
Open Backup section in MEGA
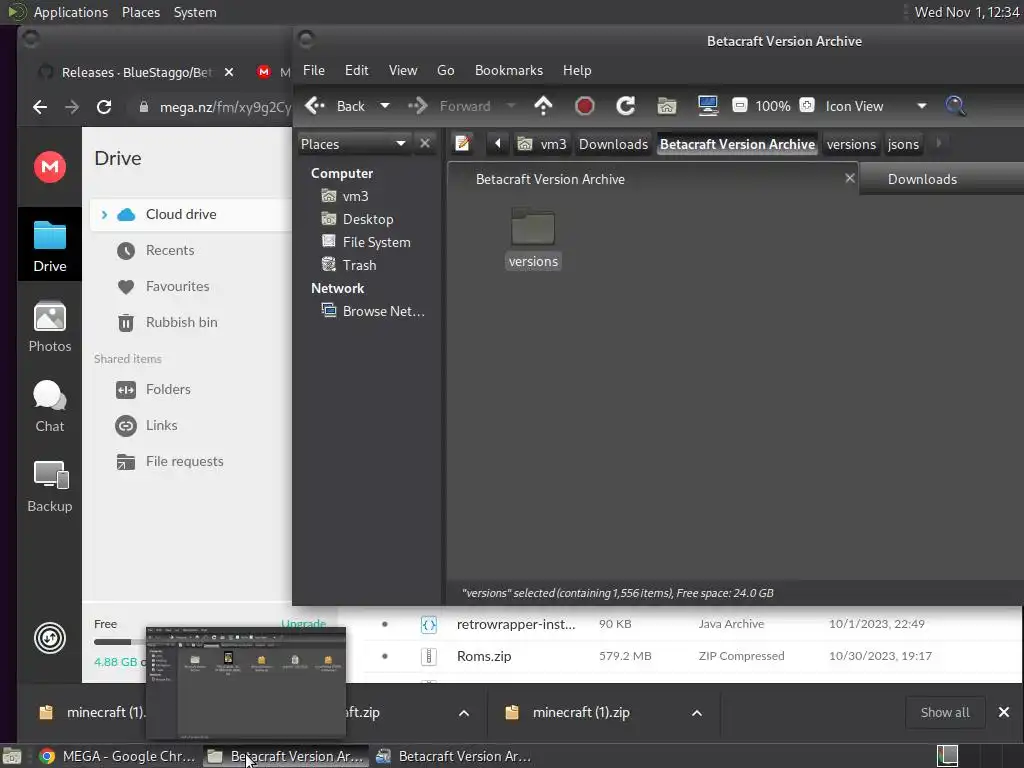pyautogui.click(x=50, y=486)
